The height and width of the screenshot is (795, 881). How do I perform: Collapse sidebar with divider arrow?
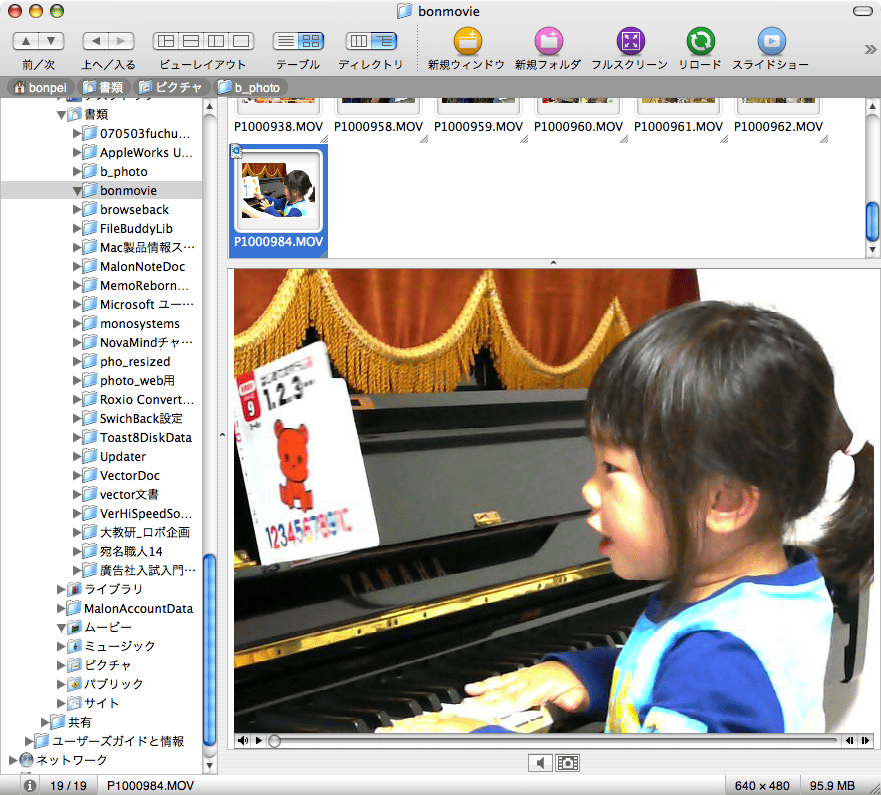[222, 435]
